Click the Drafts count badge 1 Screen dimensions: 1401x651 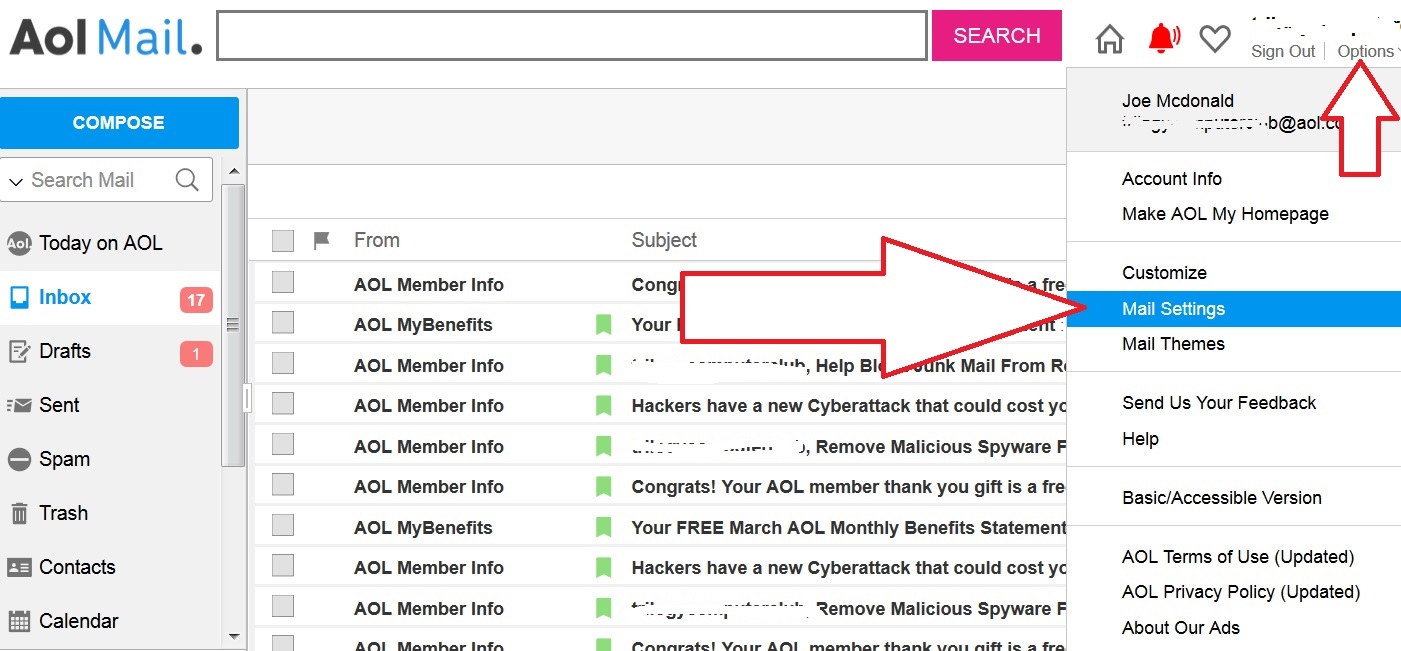coord(196,353)
